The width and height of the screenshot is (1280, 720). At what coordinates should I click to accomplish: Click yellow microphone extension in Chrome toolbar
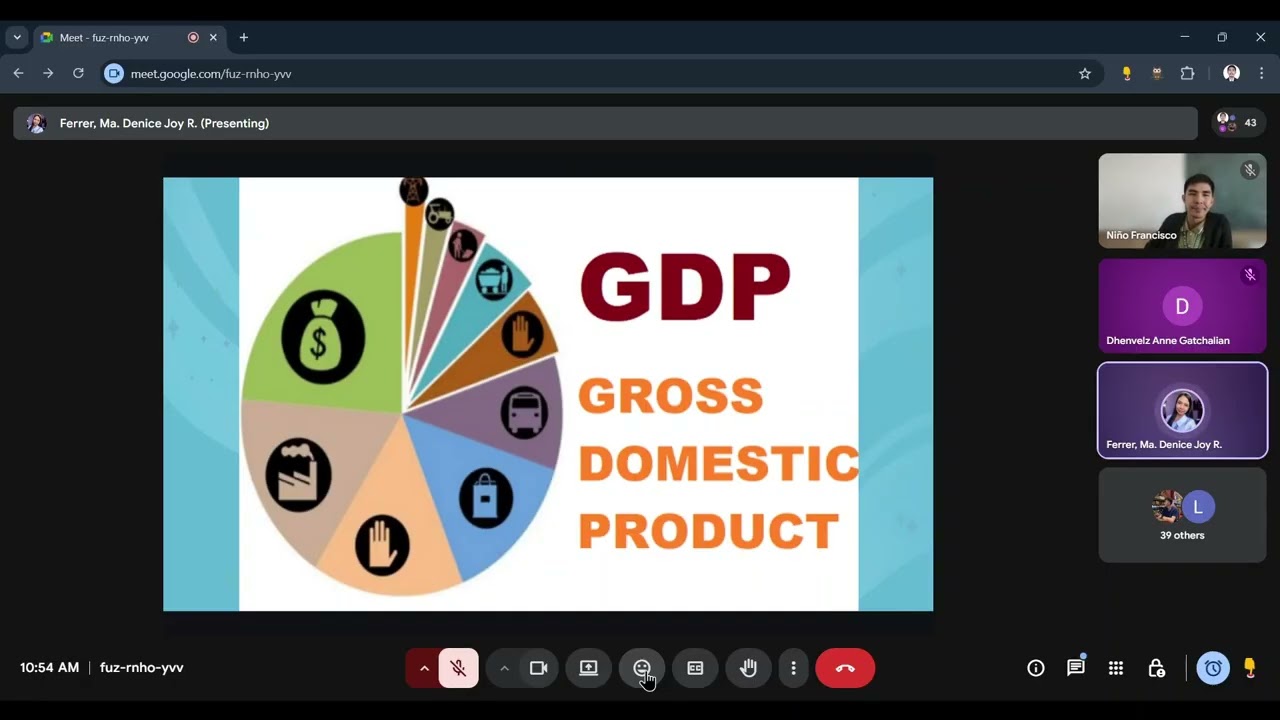pyautogui.click(x=1127, y=73)
